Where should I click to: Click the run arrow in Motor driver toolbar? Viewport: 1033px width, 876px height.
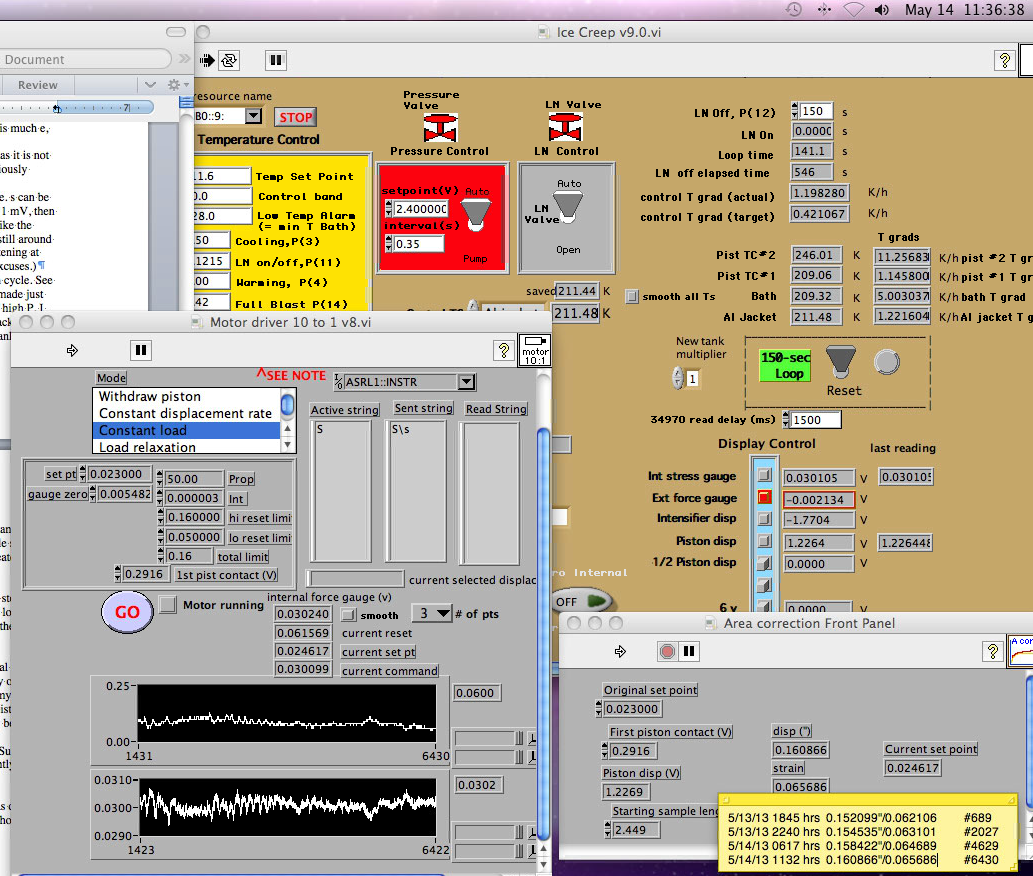click(x=73, y=350)
